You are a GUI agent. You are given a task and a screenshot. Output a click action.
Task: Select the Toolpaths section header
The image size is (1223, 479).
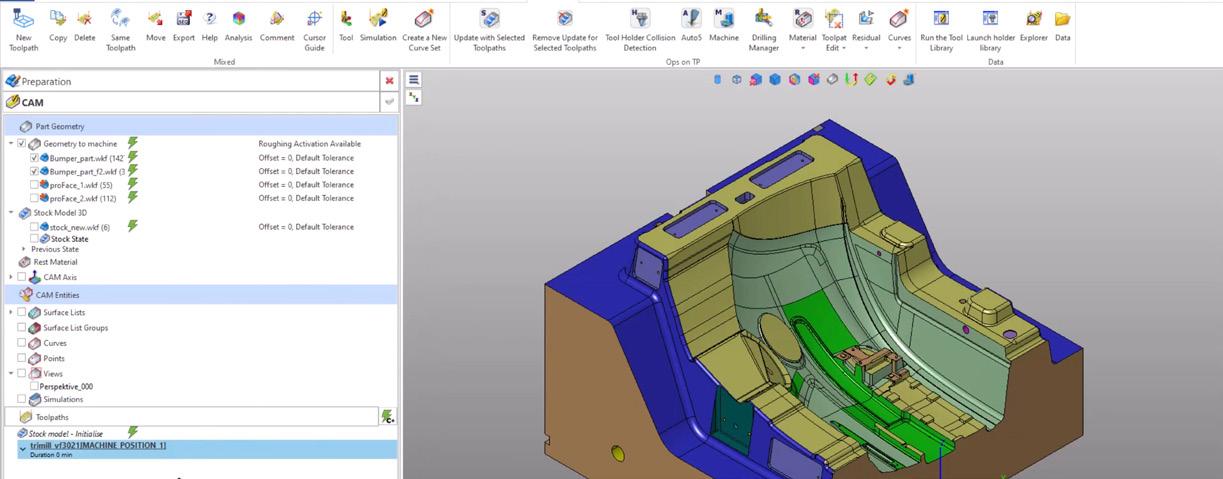pyautogui.click(x=190, y=416)
